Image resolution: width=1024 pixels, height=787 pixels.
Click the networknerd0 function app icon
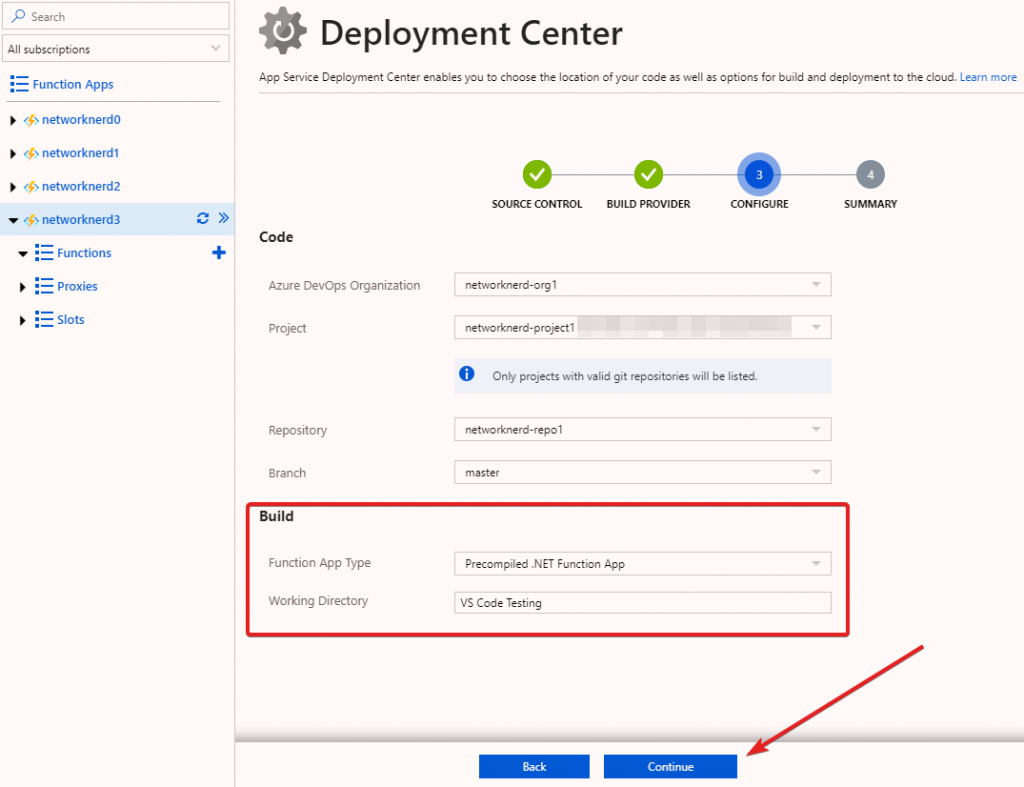tap(31, 120)
